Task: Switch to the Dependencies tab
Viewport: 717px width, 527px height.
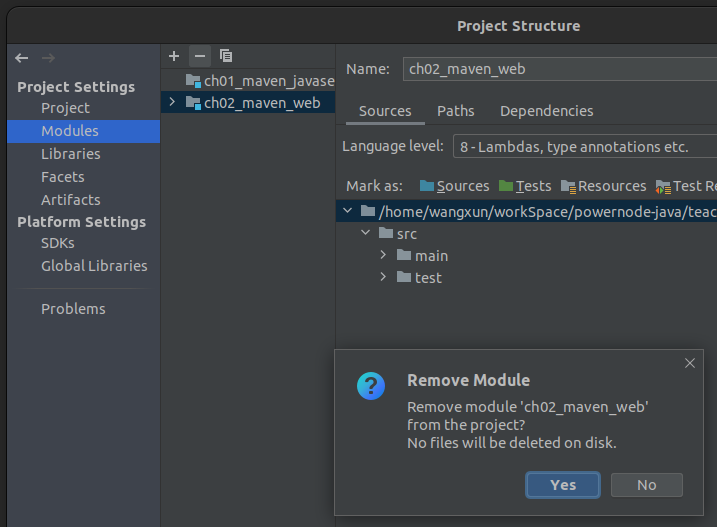Action: [546, 111]
